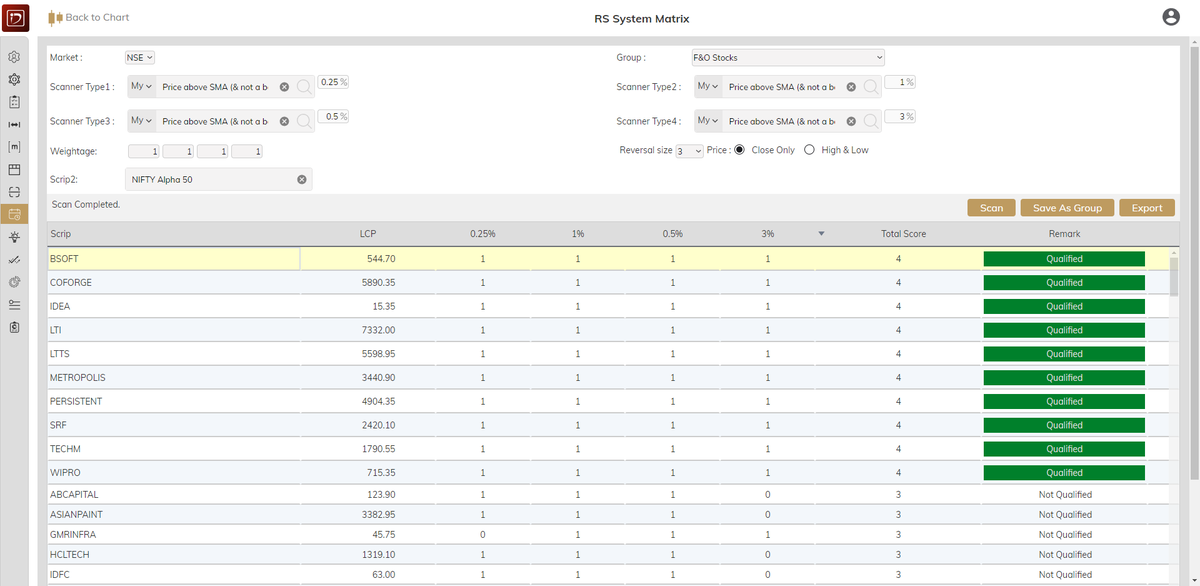Sort by the 0.25% column header
Screen dimensions: 1200x586
[483, 234]
